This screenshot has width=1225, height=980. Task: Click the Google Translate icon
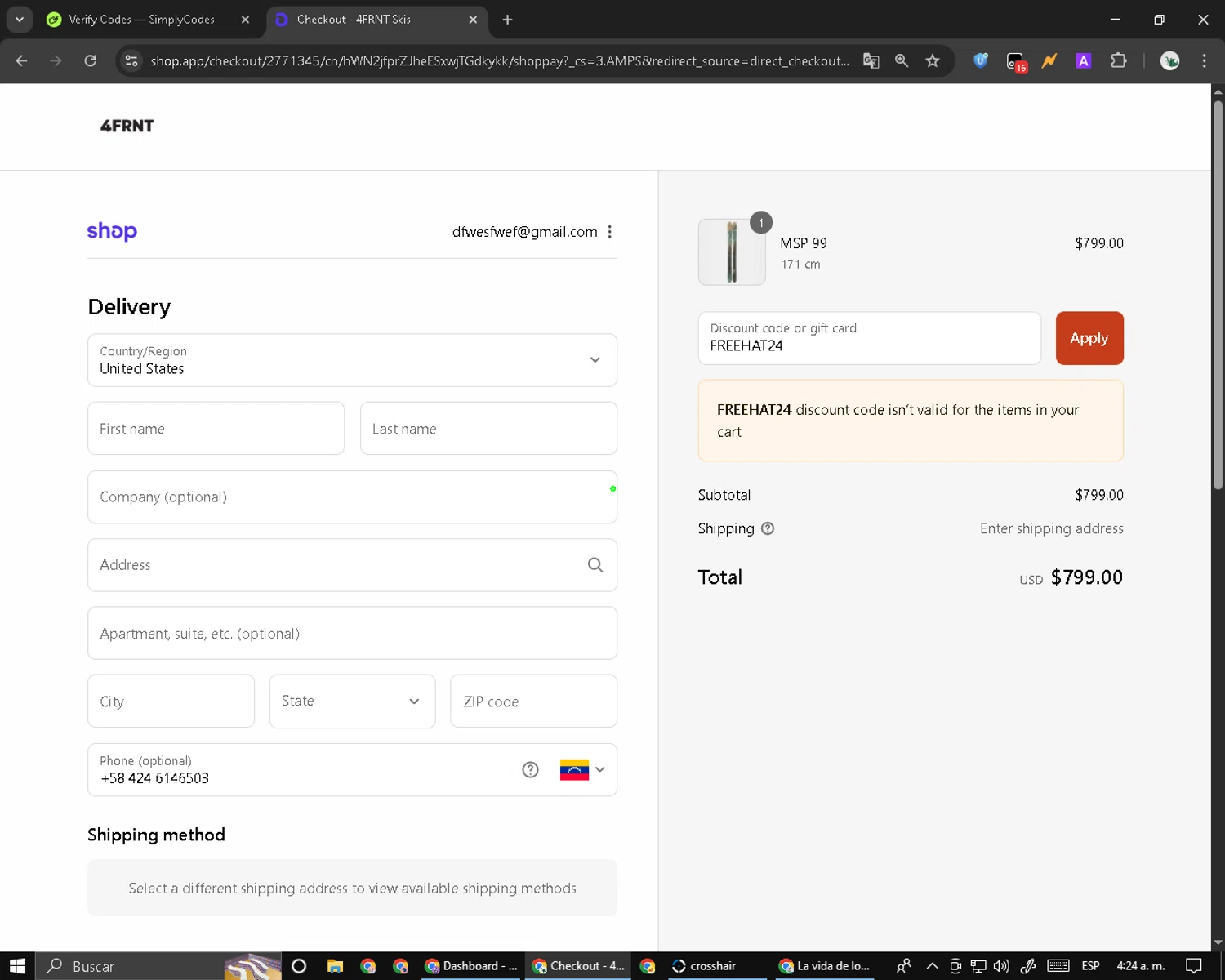(x=871, y=60)
